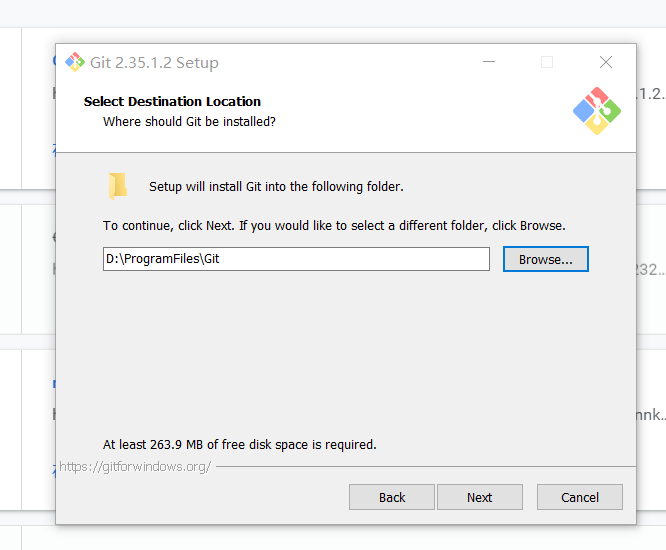Image resolution: width=666 pixels, height=550 pixels.
Task: Click the free disk space requirement text
Action: [240, 444]
